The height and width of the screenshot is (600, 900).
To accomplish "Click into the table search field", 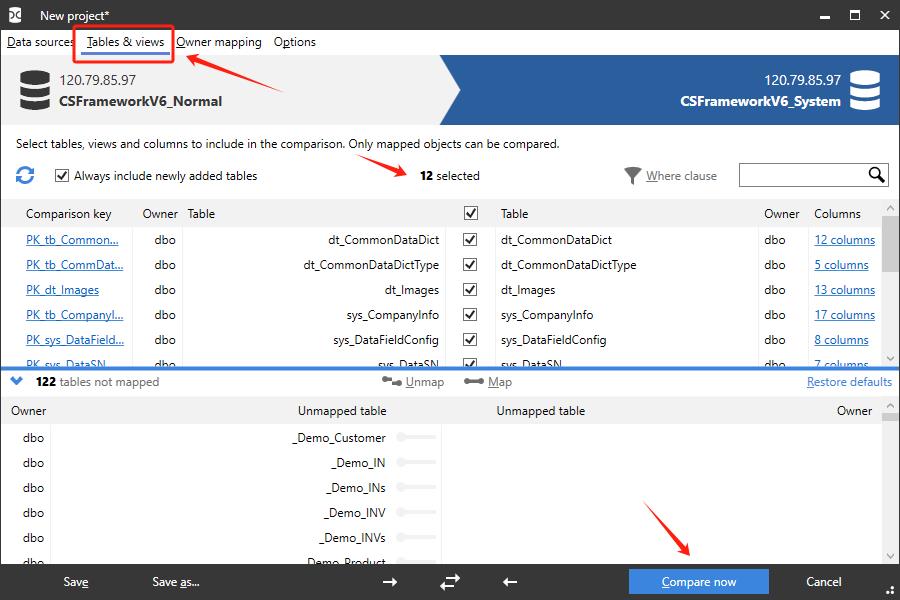I will coord(802,176).
